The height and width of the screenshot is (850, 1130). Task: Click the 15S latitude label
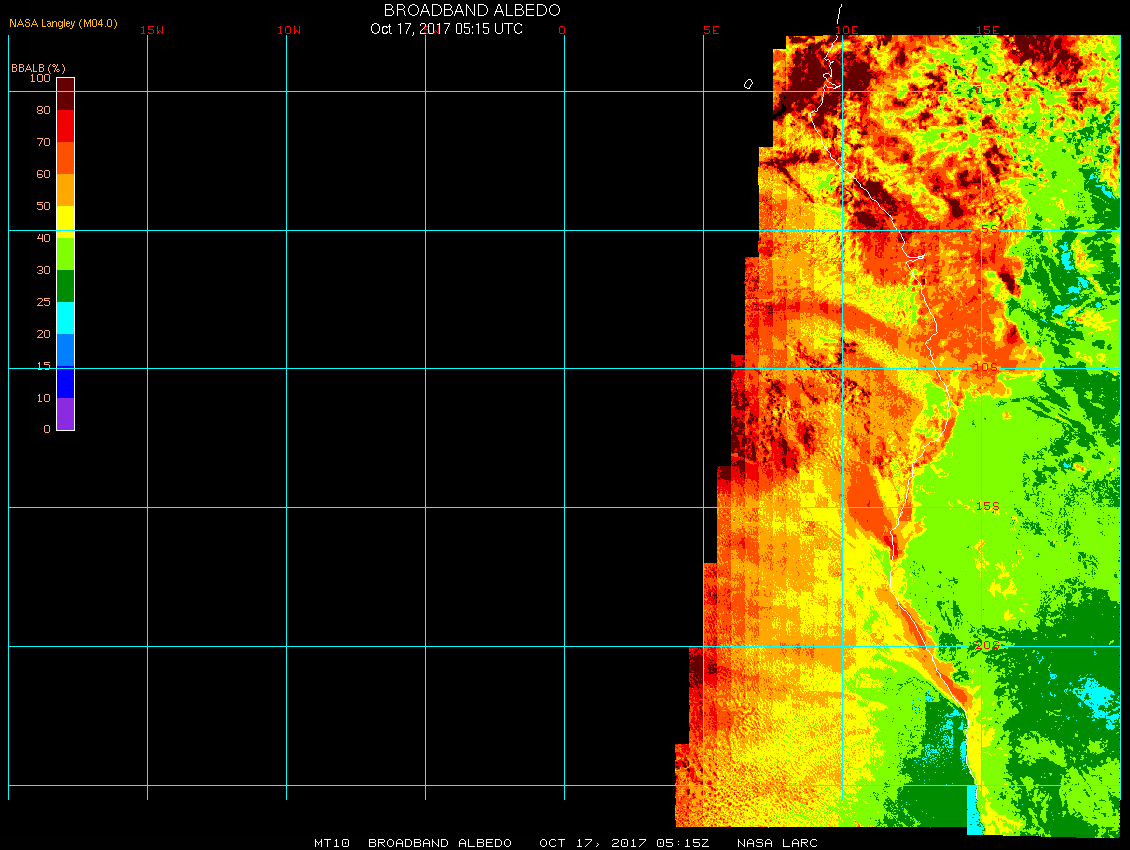click(987, 506)
